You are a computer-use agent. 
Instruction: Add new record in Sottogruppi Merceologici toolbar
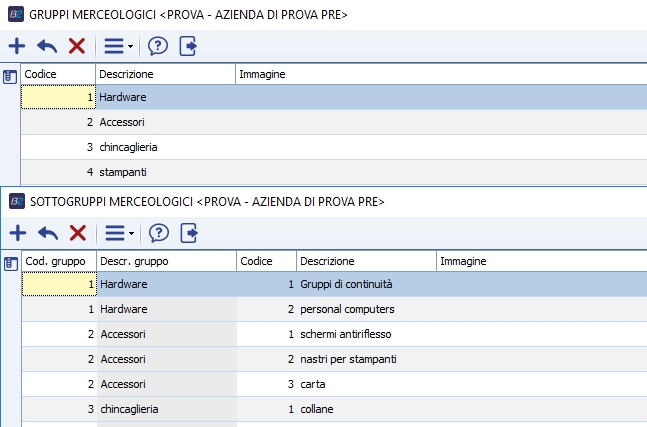pos(17,232)
